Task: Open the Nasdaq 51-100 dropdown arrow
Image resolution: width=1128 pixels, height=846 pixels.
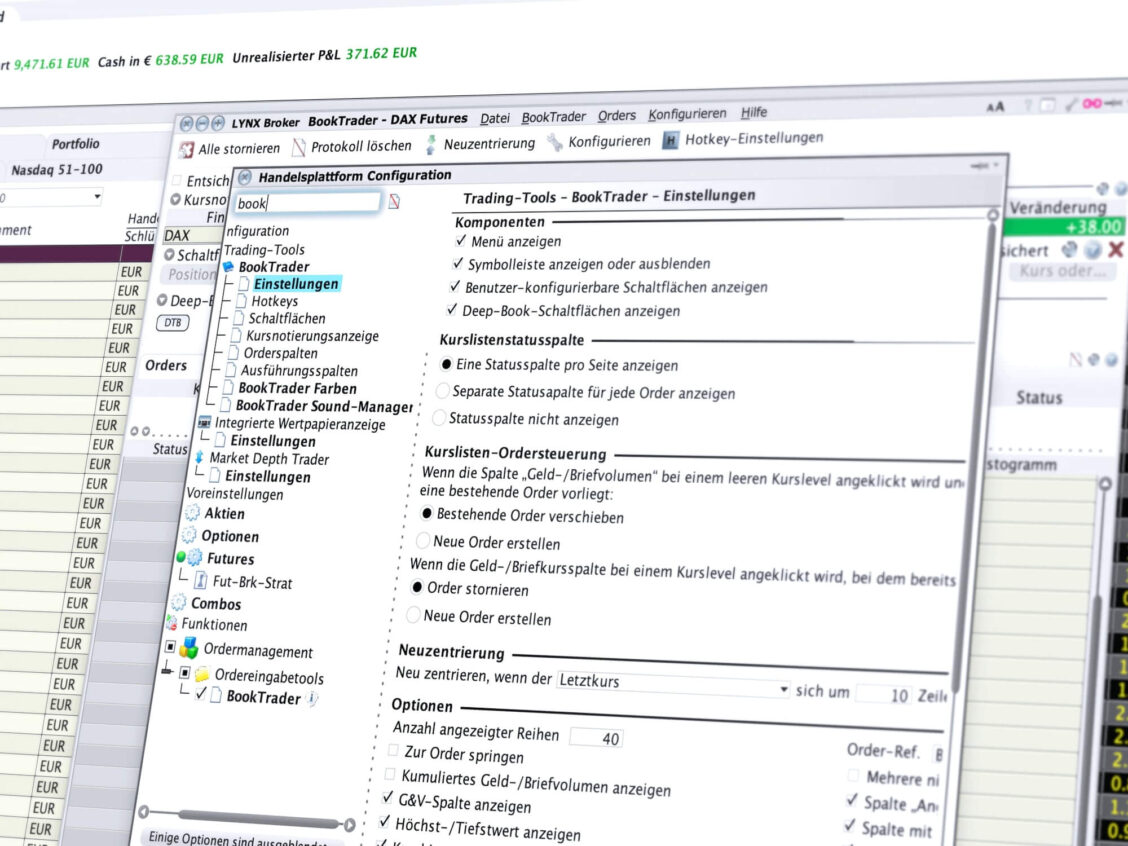Action: pos(97,197)
